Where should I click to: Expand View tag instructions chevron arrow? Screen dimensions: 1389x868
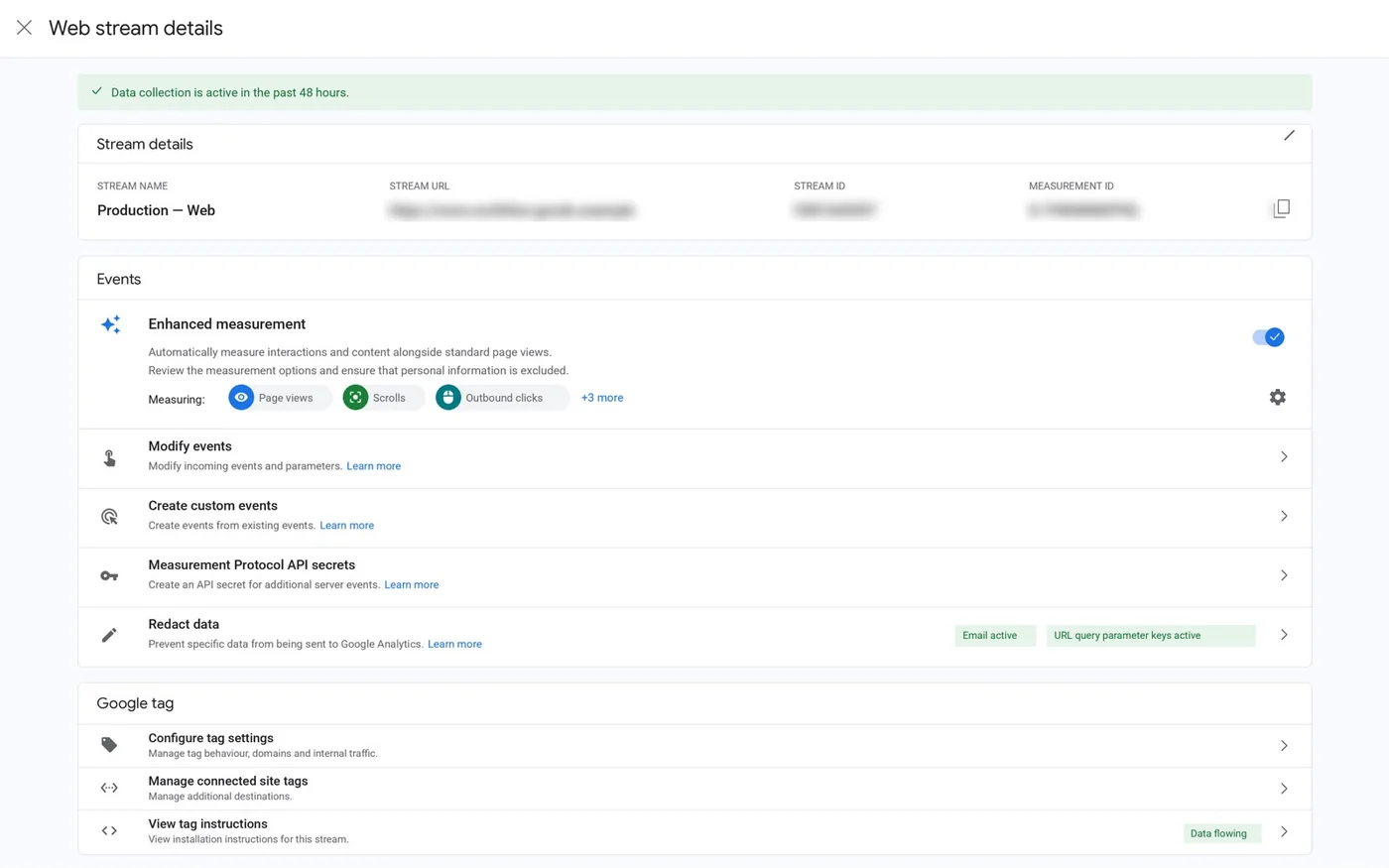pos(1284,831)
